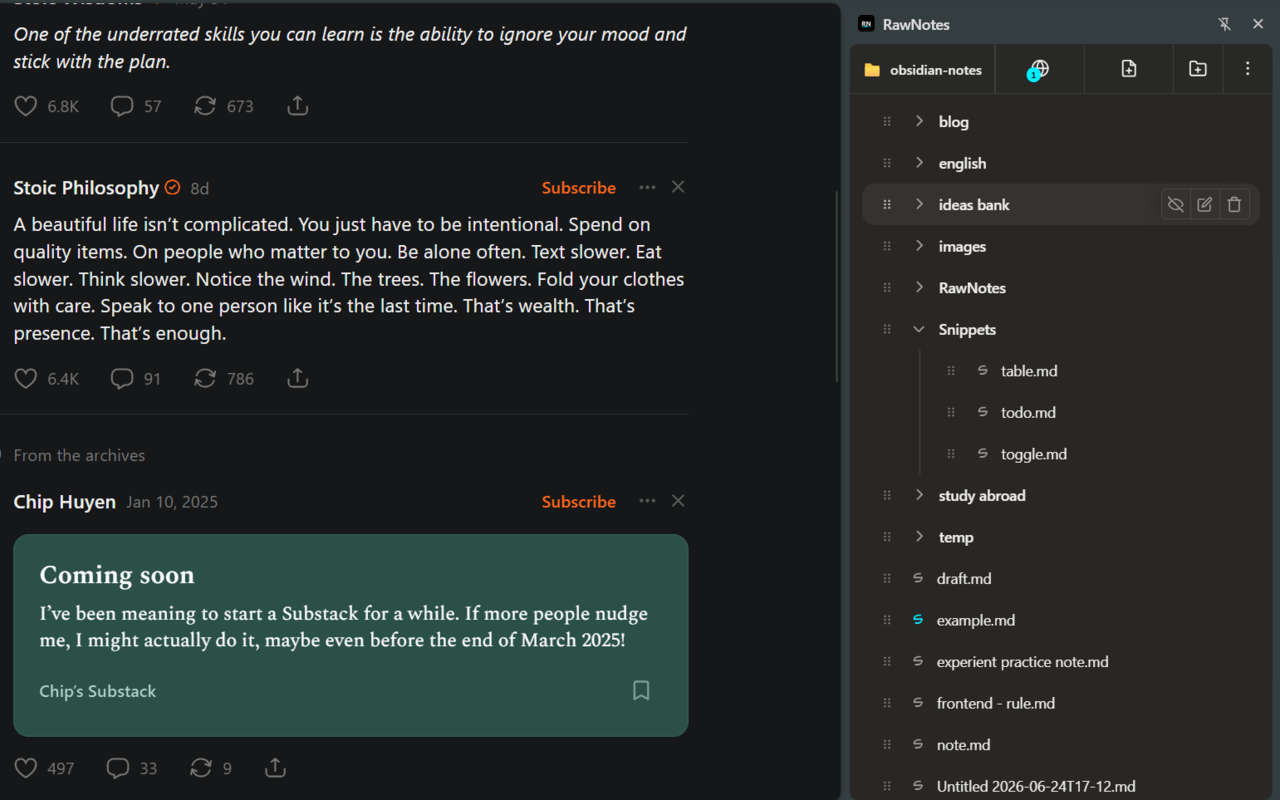Open the obsidian-notes folder selector

click(923, 69)
